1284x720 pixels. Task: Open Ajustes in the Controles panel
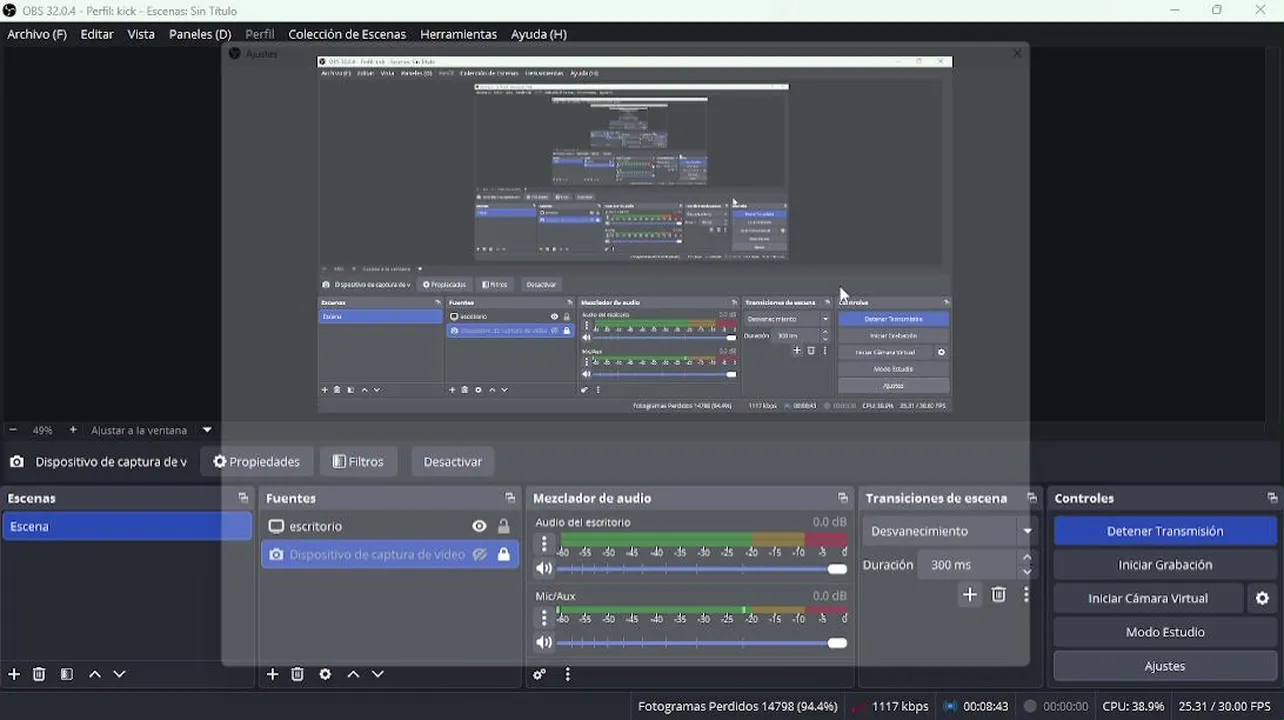[1165, 666]
